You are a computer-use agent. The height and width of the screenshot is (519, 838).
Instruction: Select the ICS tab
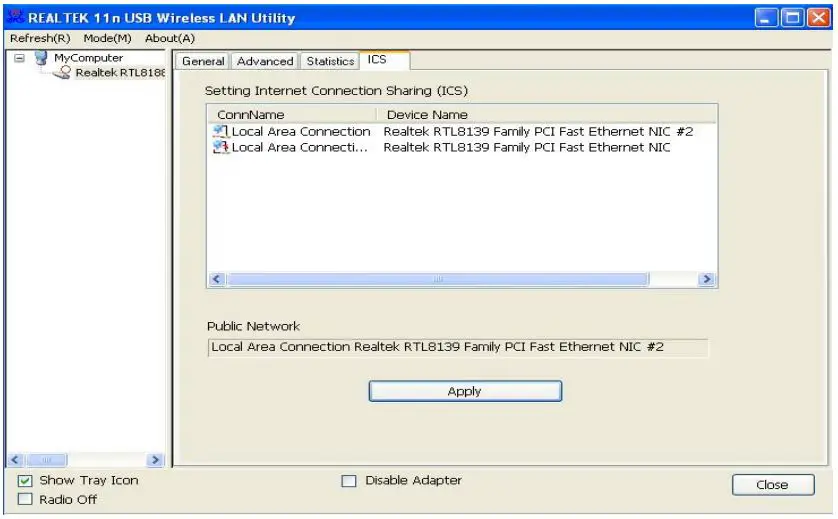pyautogui.click(x=385, y=60)
